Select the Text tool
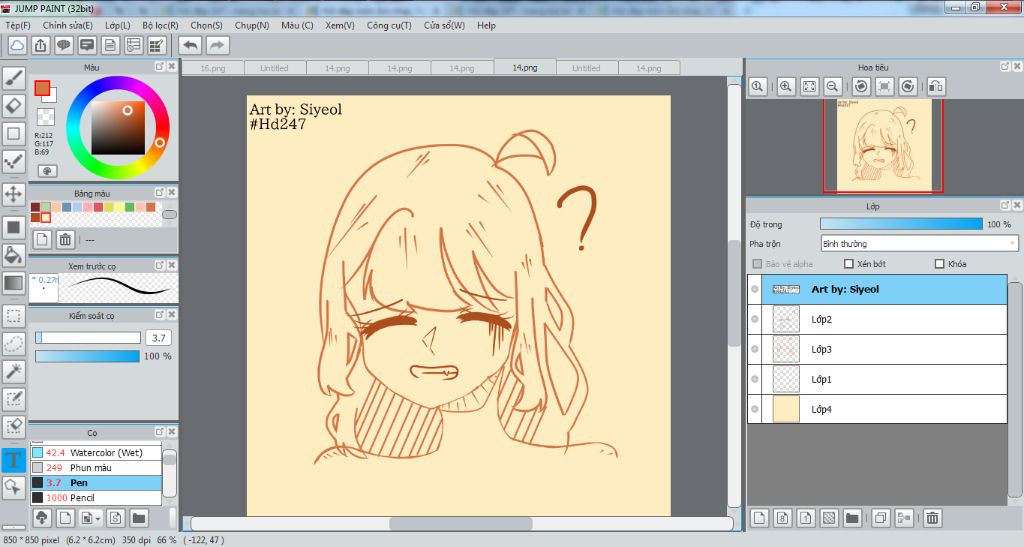 tap(14, 460)
